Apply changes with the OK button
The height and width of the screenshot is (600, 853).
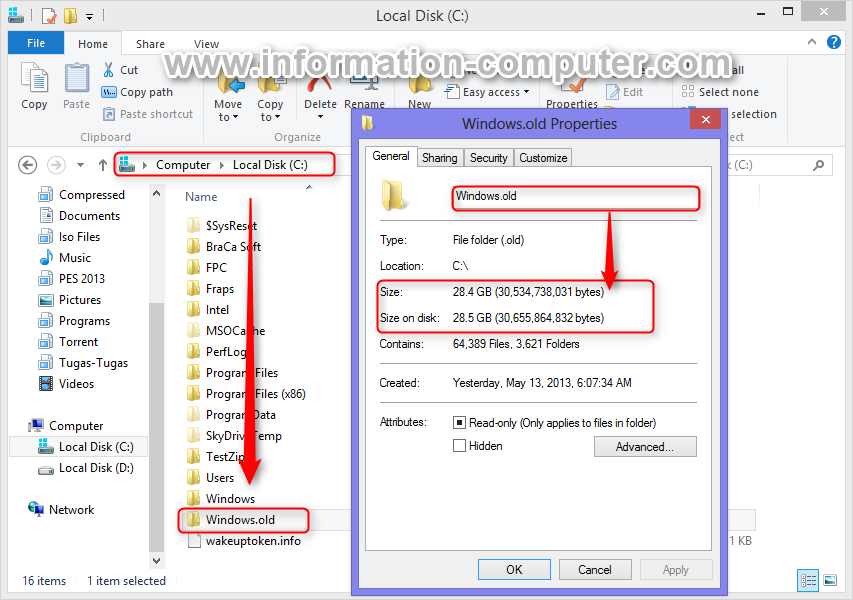click(513, 569)
